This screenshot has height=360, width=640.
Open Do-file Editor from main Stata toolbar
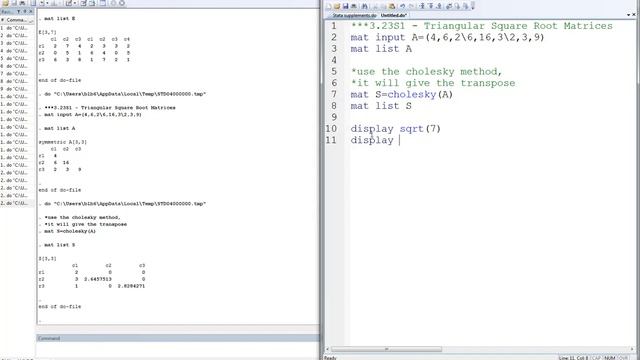coord(69,3)
